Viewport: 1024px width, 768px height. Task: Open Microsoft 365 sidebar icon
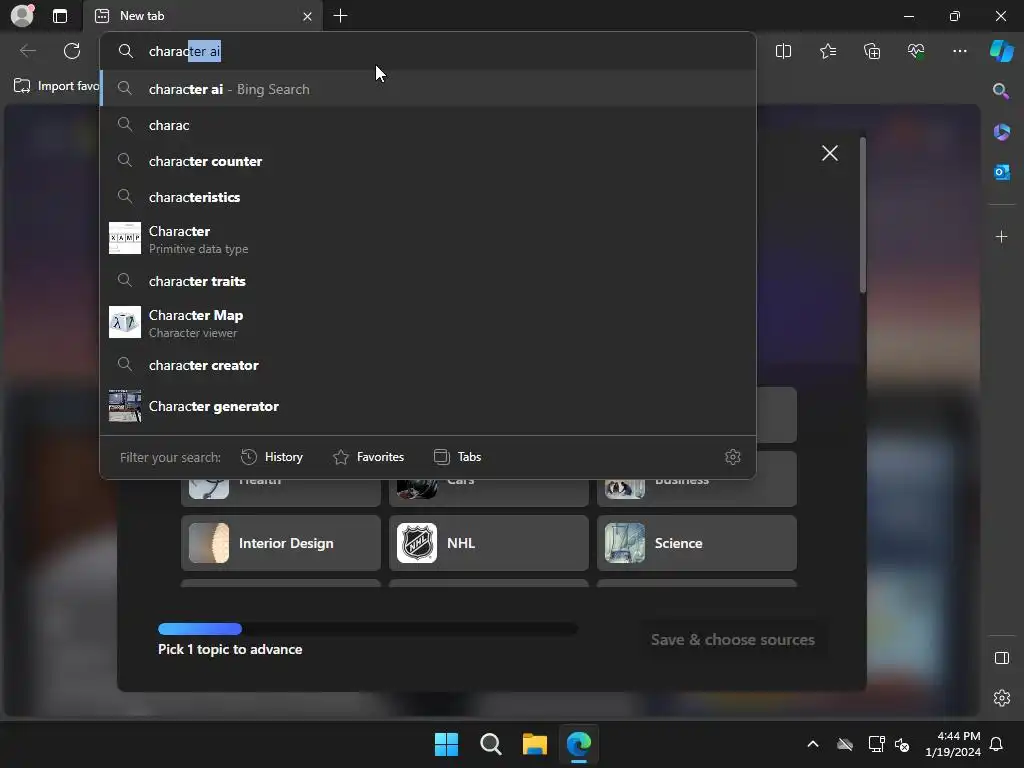click(1001, 132)
